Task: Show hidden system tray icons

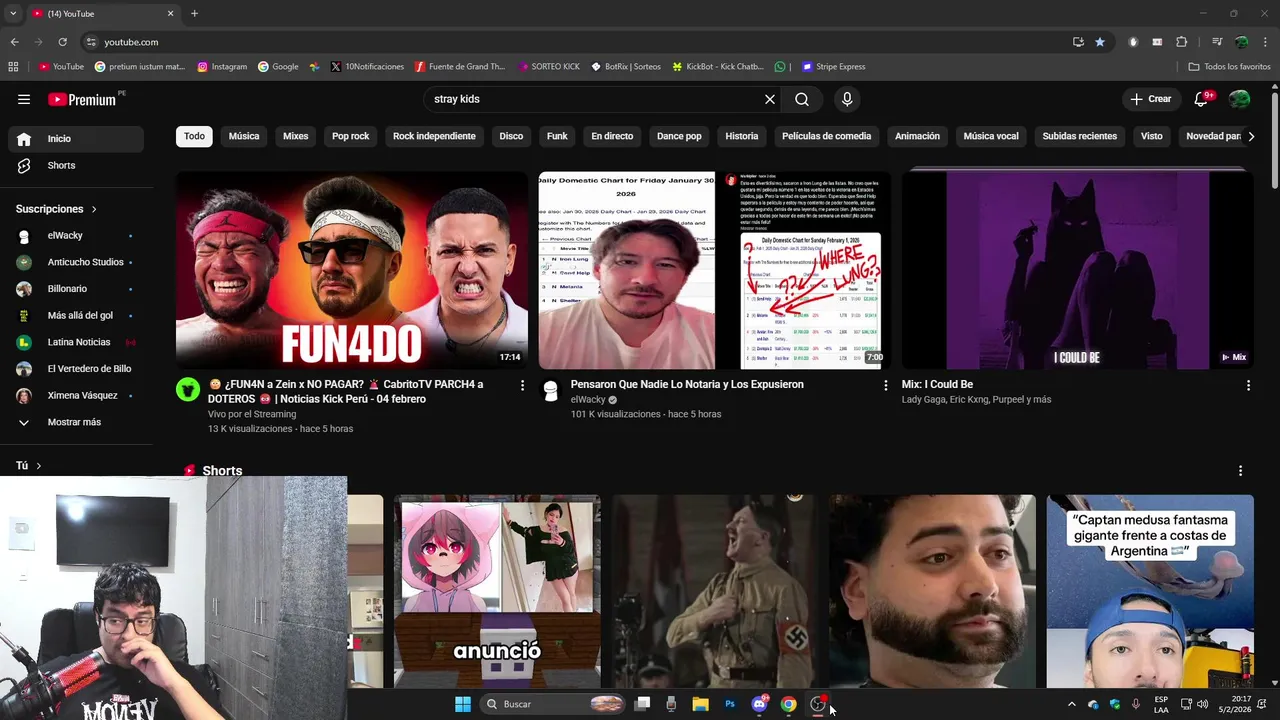Action: [x=1072, y=704]
